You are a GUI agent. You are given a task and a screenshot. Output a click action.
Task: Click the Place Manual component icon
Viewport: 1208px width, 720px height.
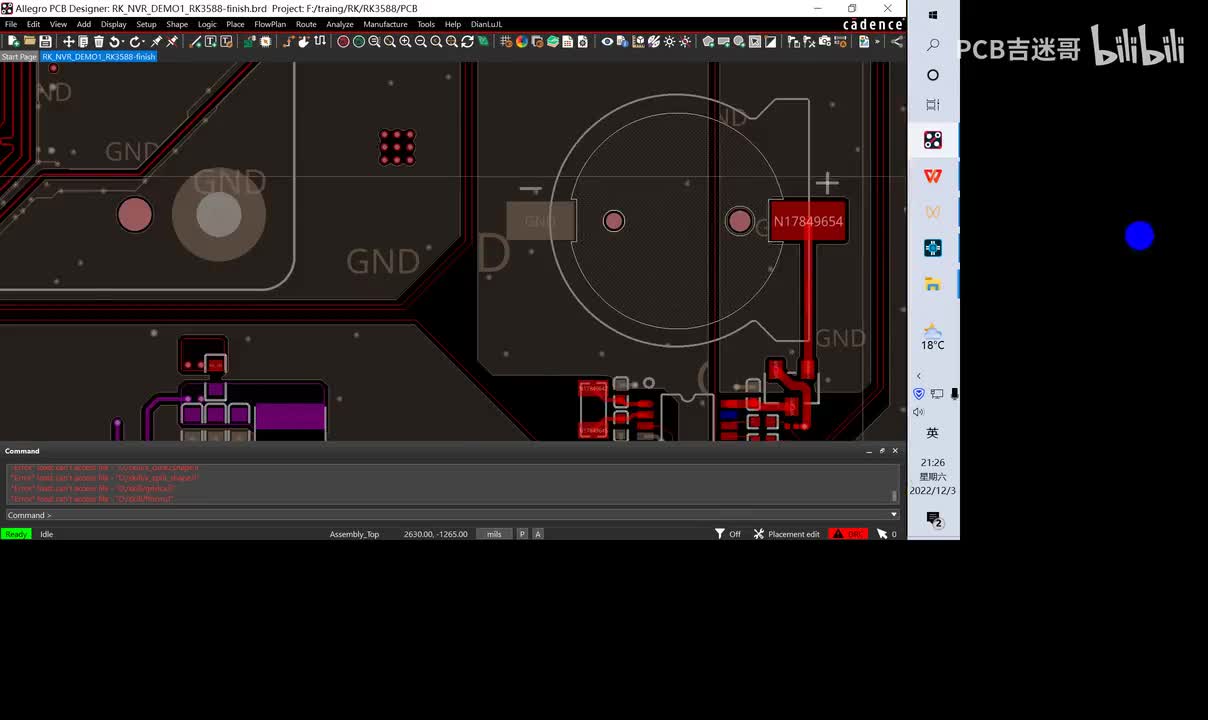tap(250, 41)
